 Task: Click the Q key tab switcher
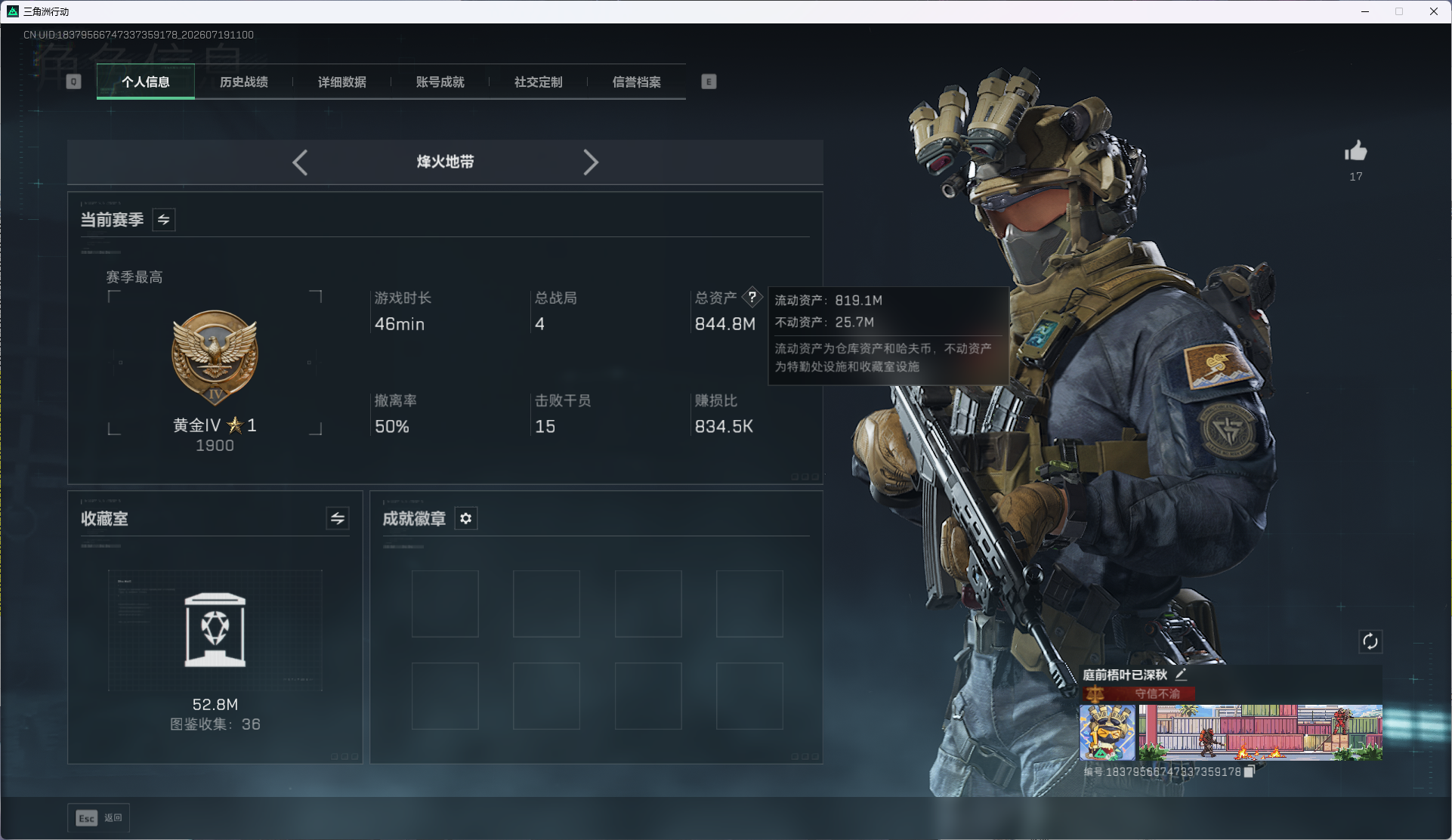[x=73, y=82]
